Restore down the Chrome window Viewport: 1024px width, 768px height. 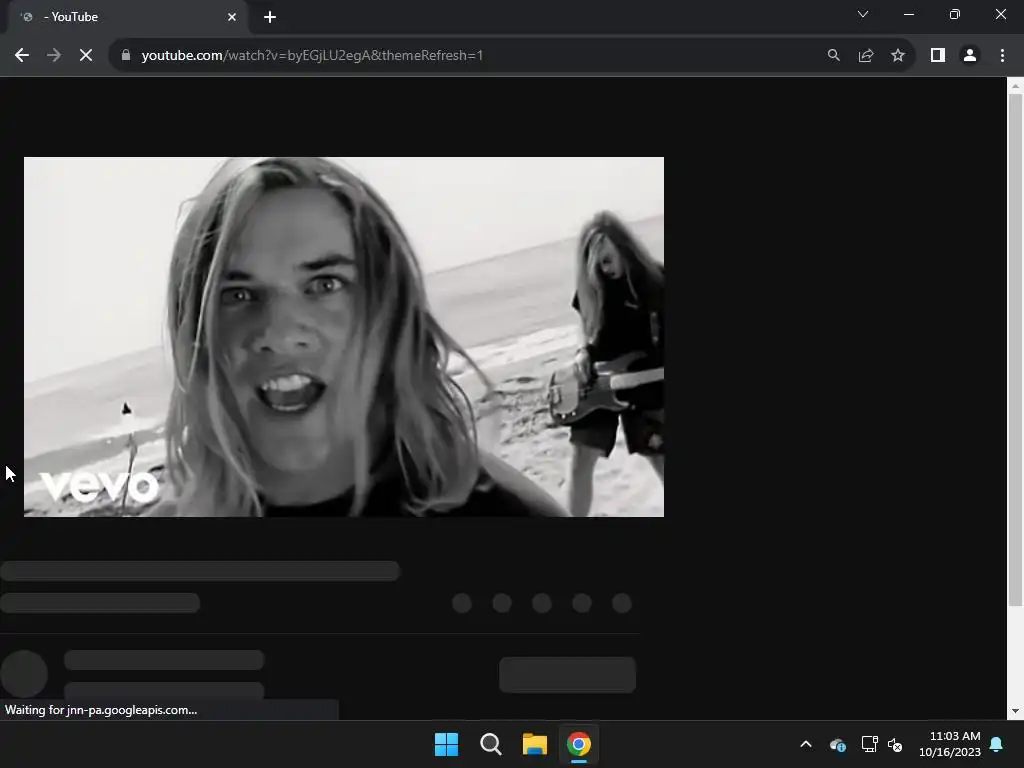(x=955, y=14)
